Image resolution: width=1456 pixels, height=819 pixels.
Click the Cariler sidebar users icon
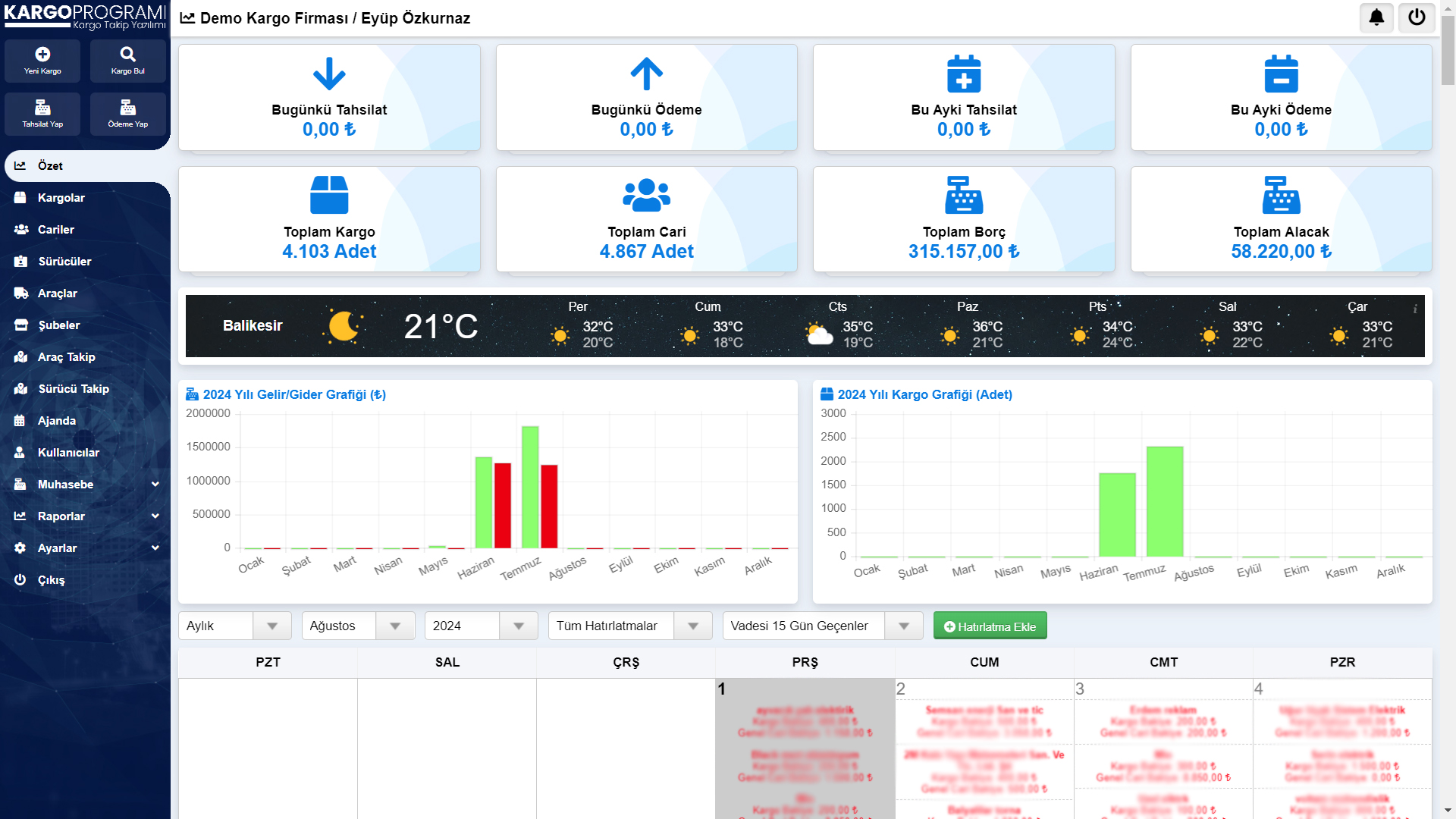[x=21, y=229]
